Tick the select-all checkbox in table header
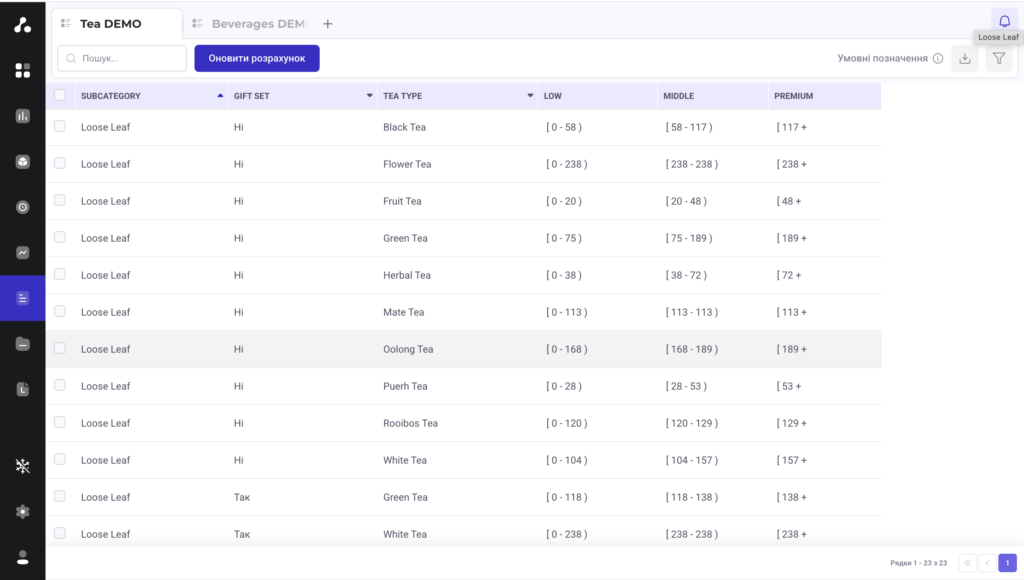Image resolution: width=1024 pixels, height=580 pixels. click(60, 95)
